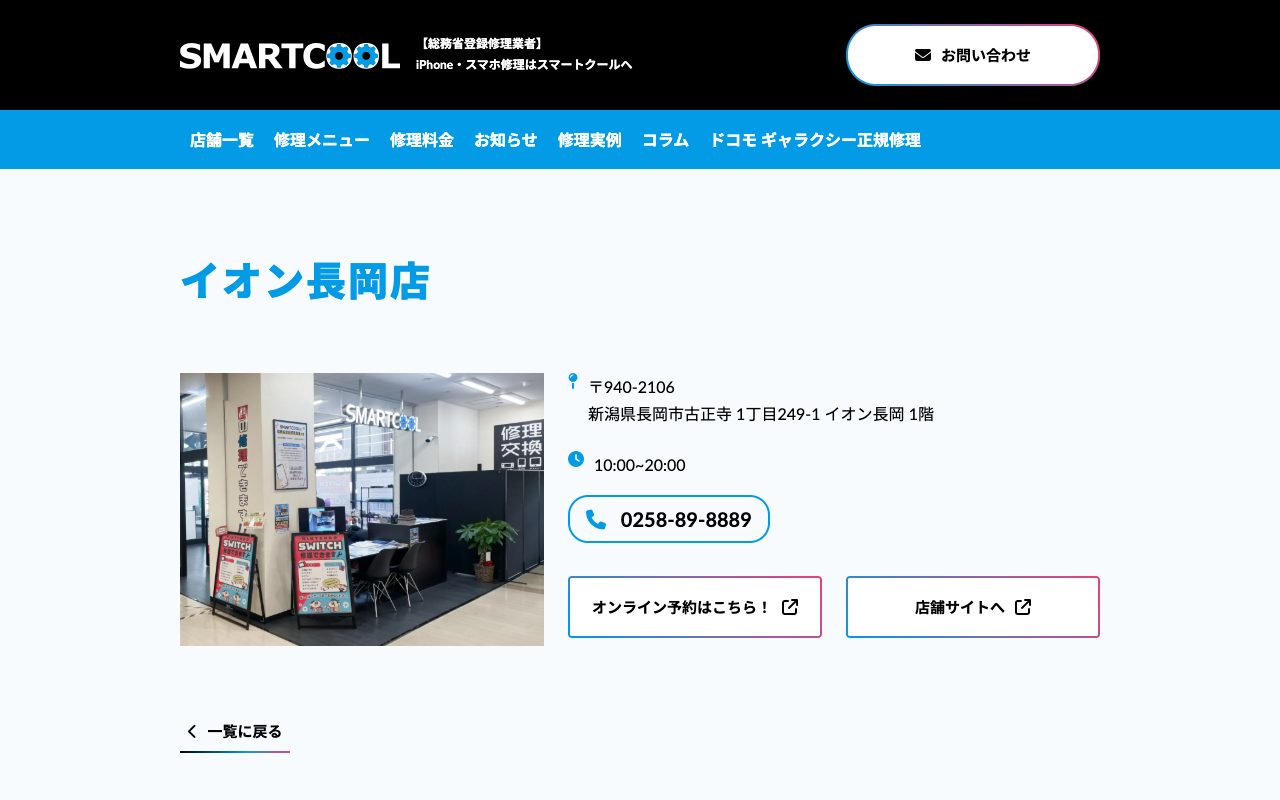Click external-link icon on online reservation button
The height and width of the screenshot is (800, 1280).
790,607
